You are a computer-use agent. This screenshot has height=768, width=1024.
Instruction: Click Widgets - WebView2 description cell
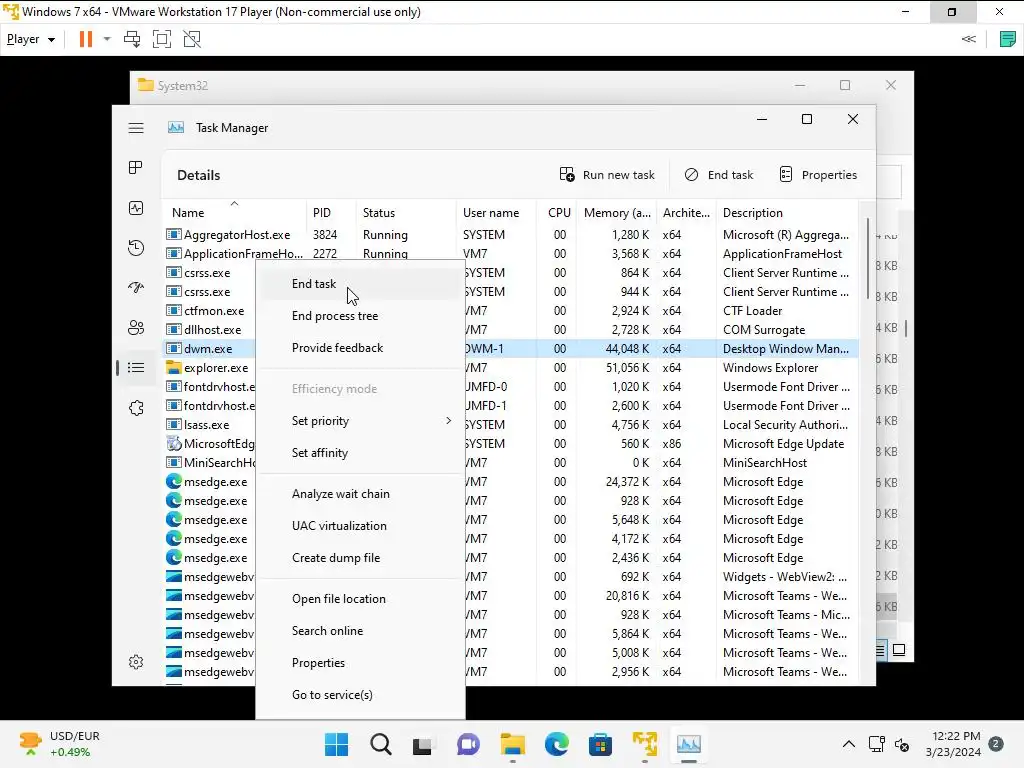coord(785,577)
